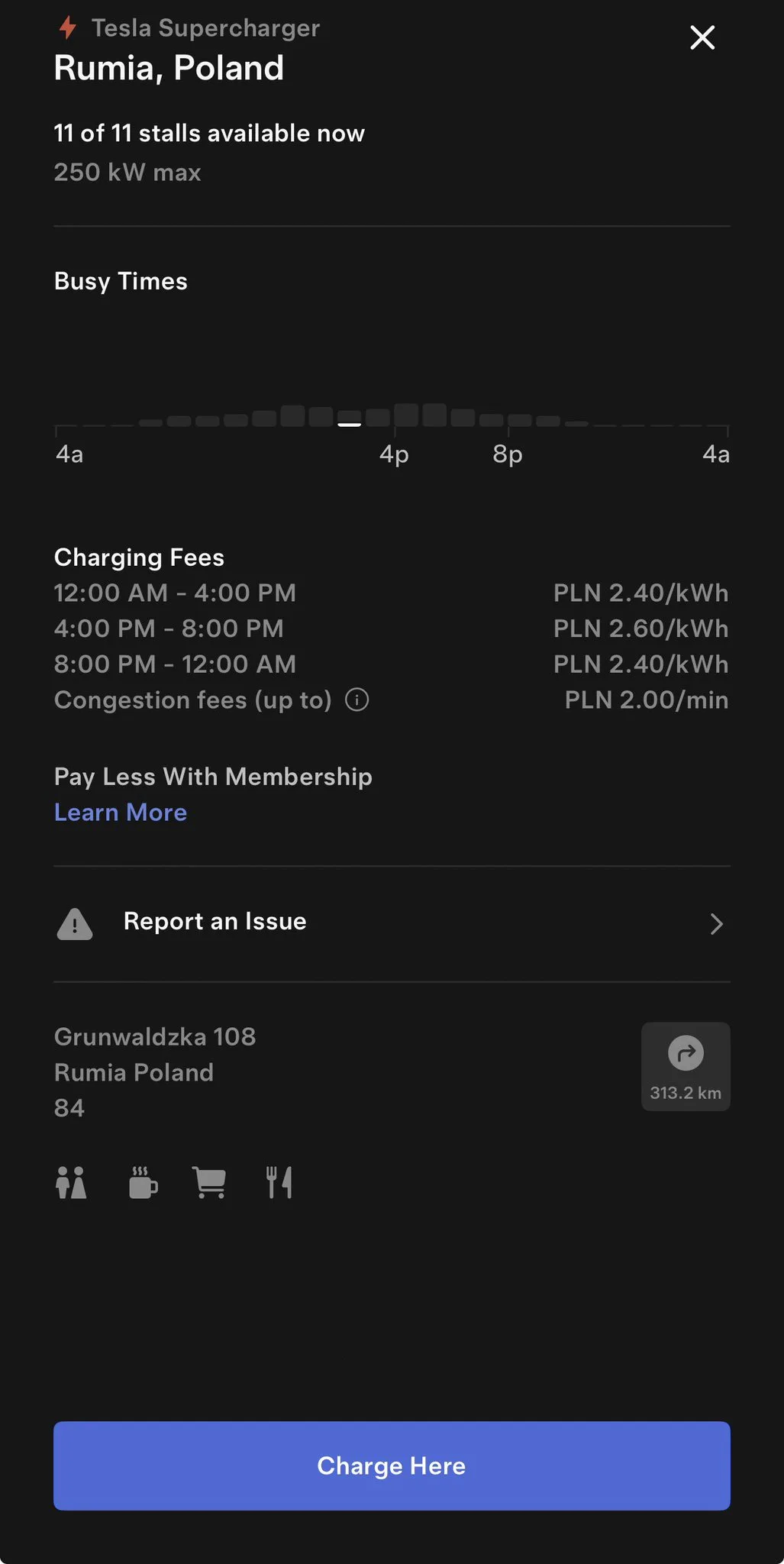Expand the Report an Issue chevron
This screenshot has width=784, height=1564.
716,924
